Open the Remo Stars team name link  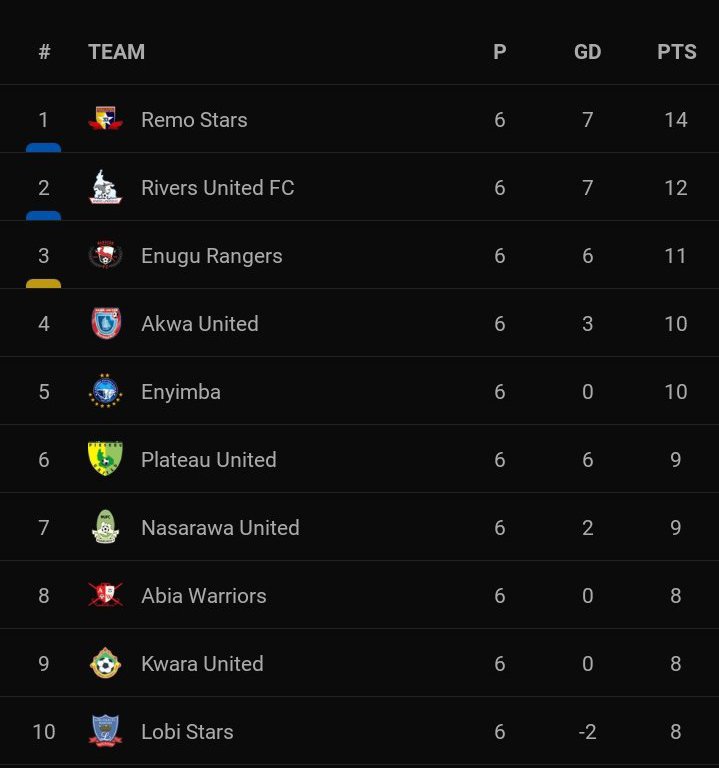194,120
